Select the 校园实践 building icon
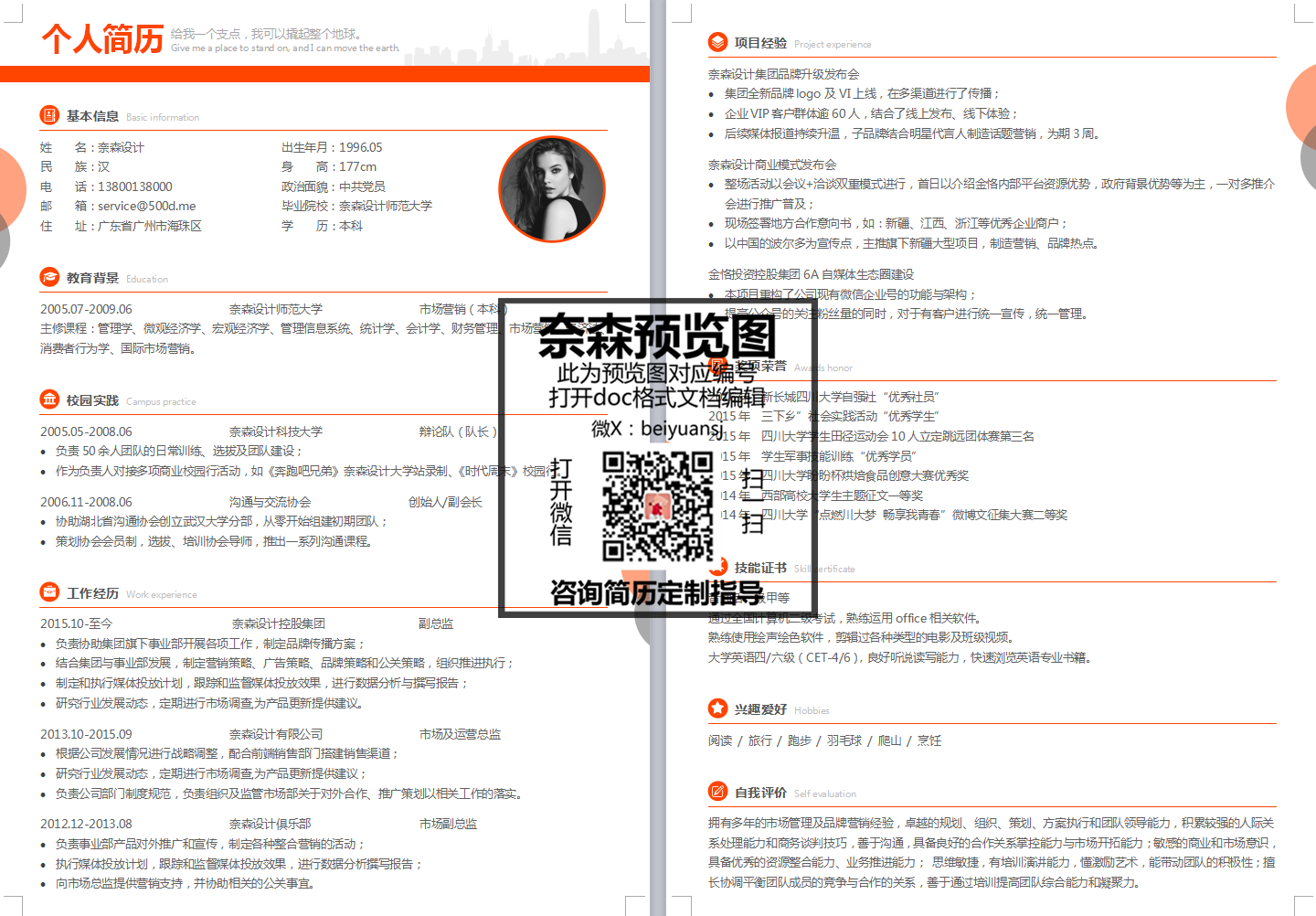 click(49, 399)
